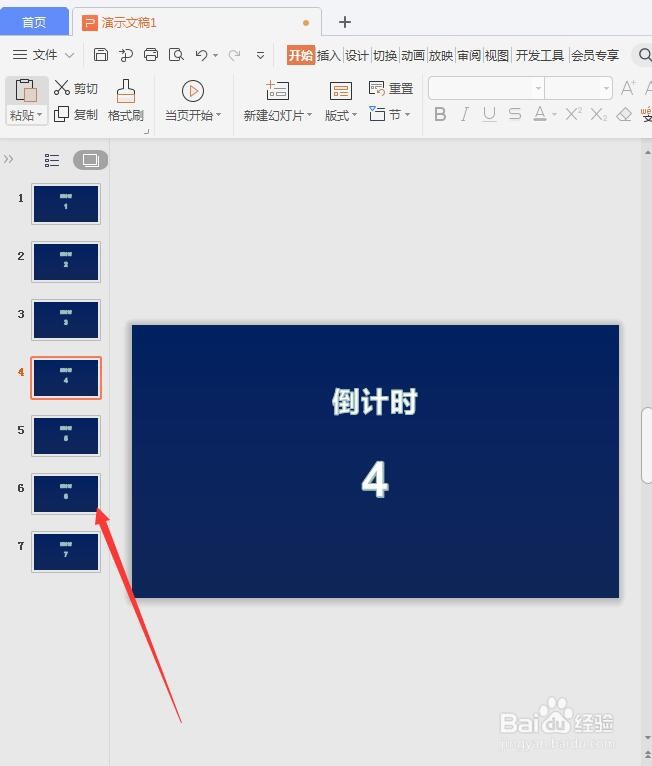This screenshot has height=766, width=652.
Task: Toggle Bold formatting
Action: [440, 114]
